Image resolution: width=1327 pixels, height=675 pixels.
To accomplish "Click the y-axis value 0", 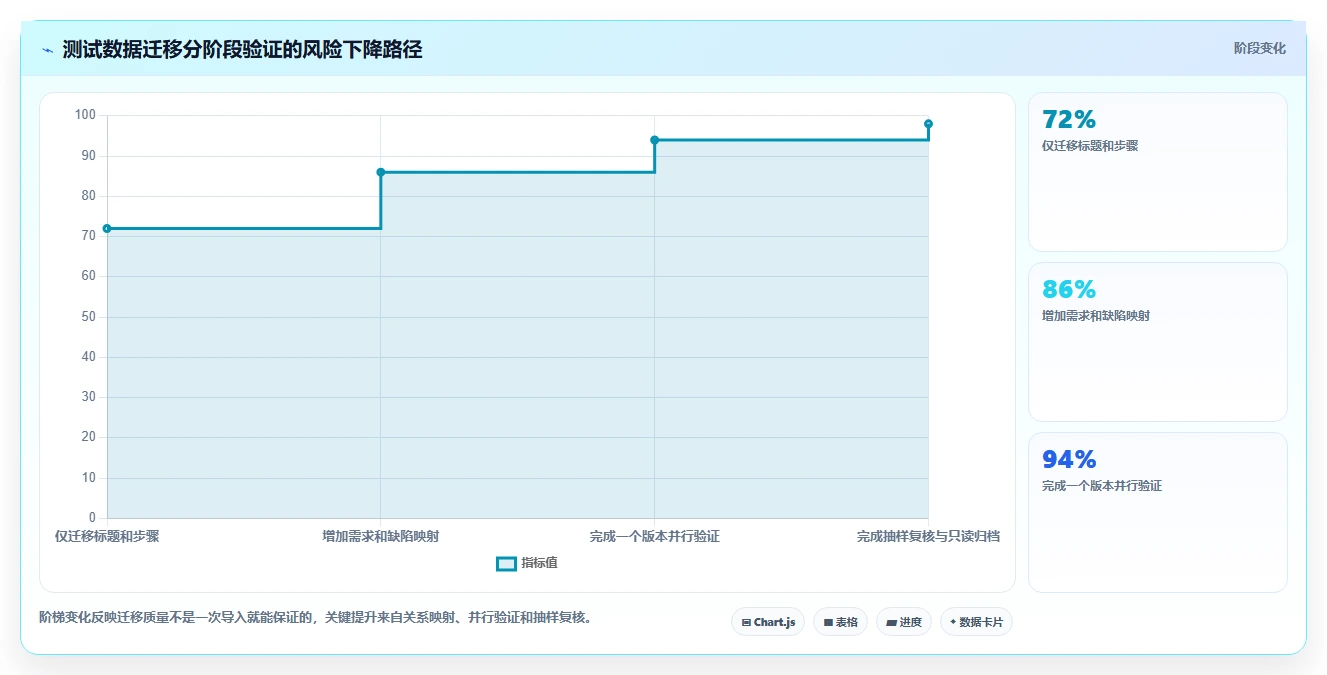I will click(93, 518).
